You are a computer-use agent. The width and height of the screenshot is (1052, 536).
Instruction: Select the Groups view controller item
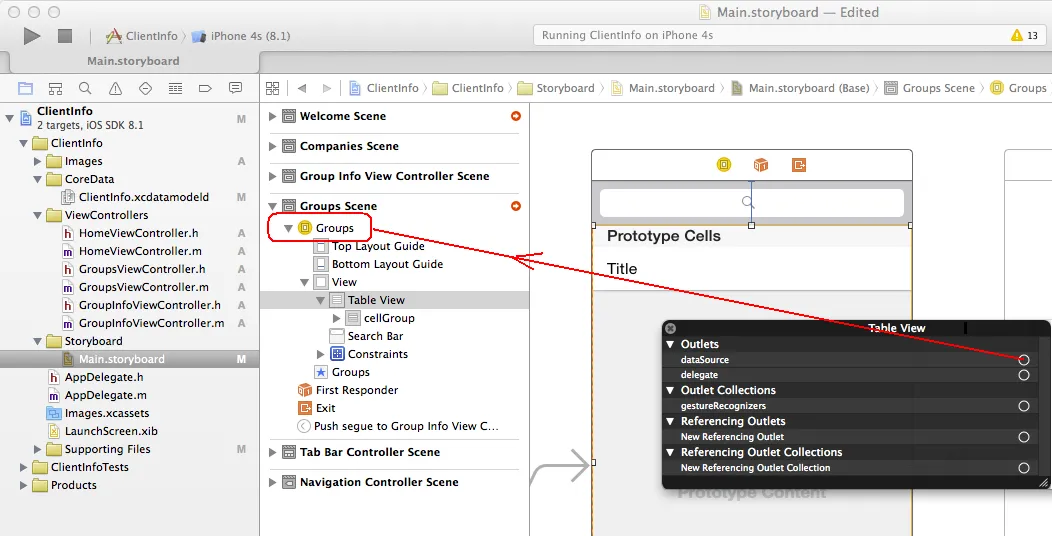coord(326,228)
